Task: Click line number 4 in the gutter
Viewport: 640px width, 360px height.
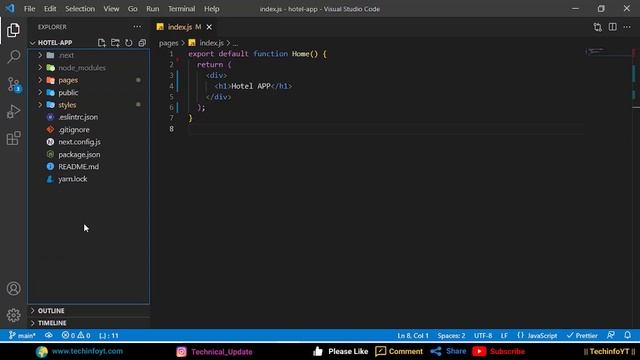Action: (171, 86)
